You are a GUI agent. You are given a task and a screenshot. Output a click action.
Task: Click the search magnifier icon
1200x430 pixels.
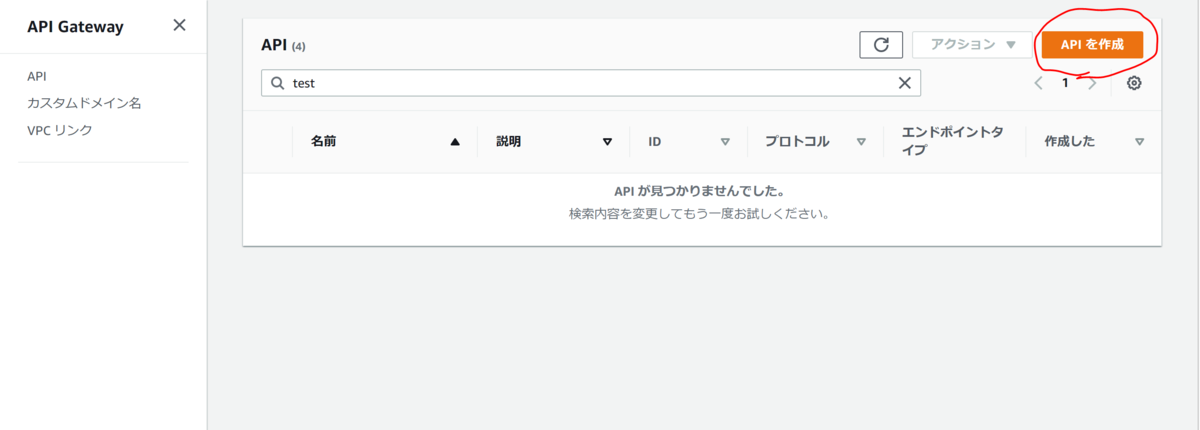(x=277, y=83)
